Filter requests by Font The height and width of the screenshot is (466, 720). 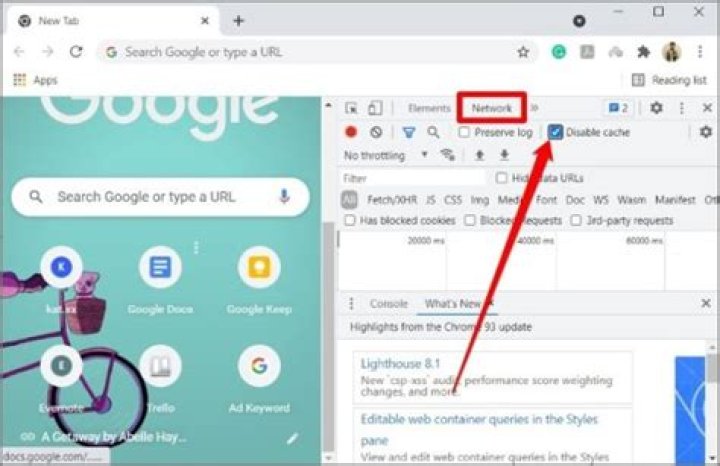[x=546, y=200]
